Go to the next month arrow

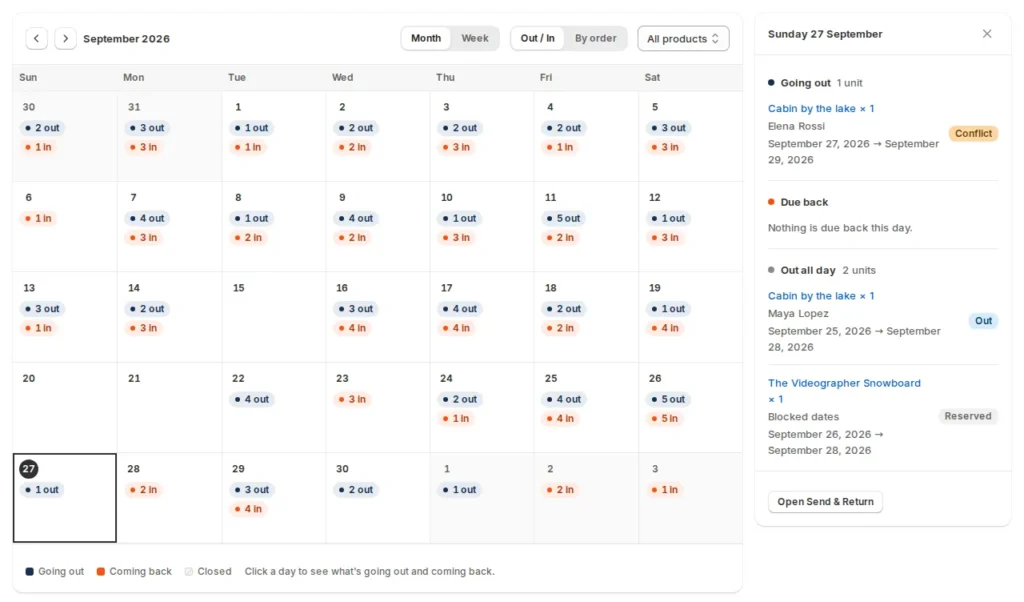tap(65, 39)
